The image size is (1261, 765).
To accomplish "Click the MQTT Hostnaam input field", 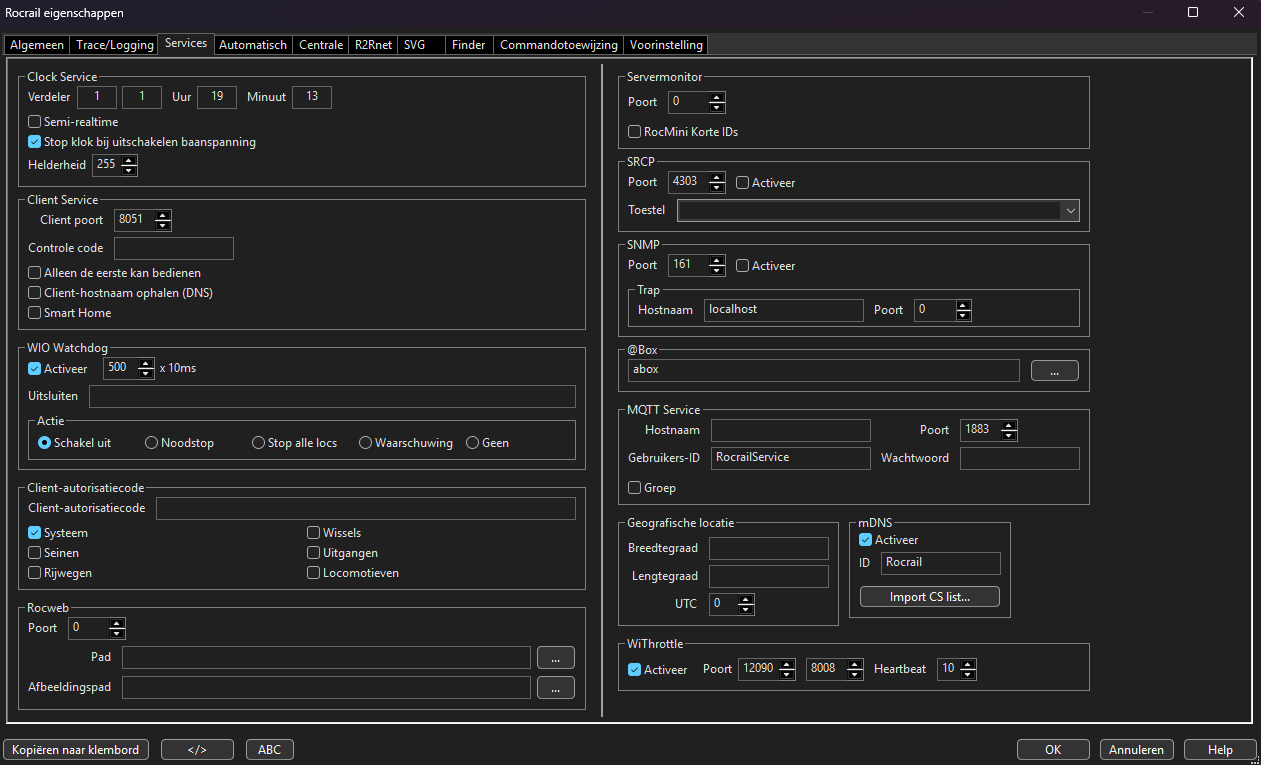I will pos(790,430).
